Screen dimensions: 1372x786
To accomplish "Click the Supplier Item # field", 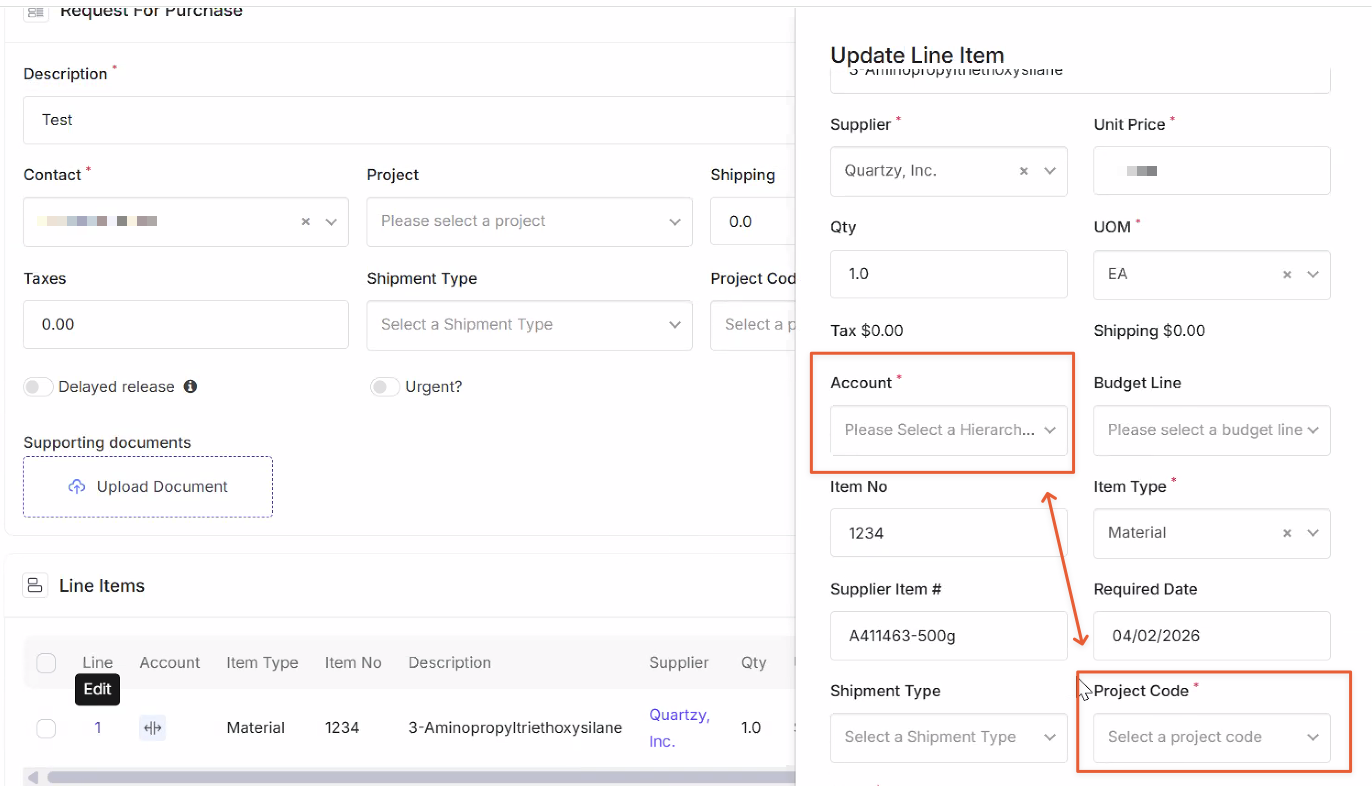I will point(949,636).
